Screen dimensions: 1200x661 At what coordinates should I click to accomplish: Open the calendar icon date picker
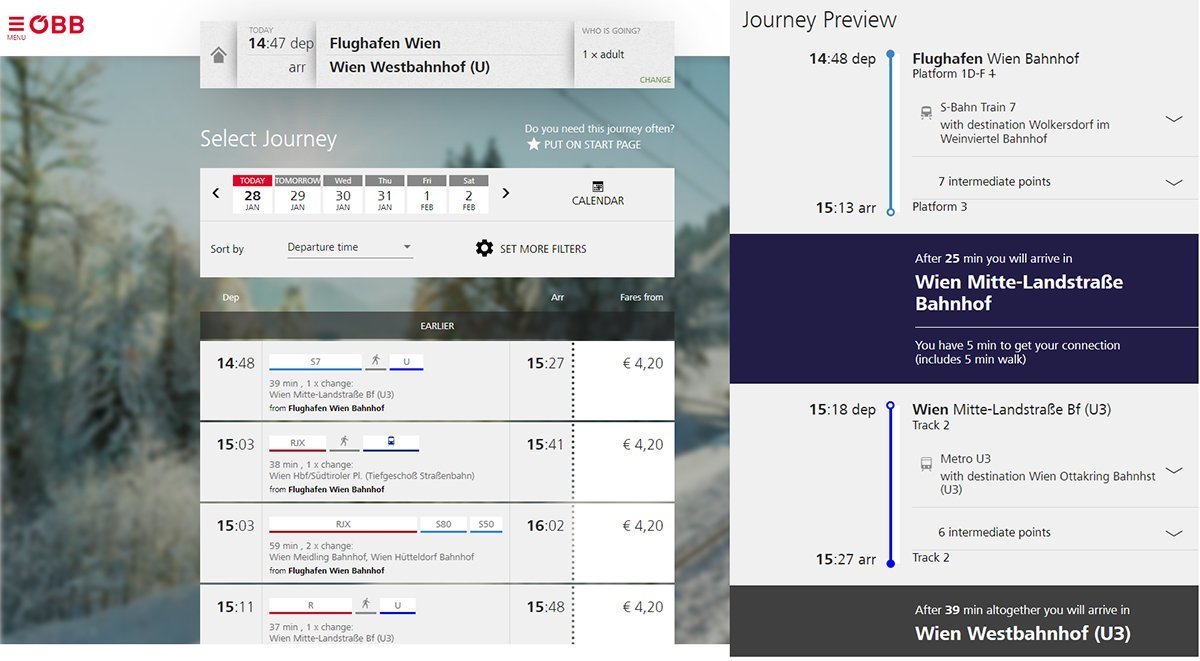(597, 187)
